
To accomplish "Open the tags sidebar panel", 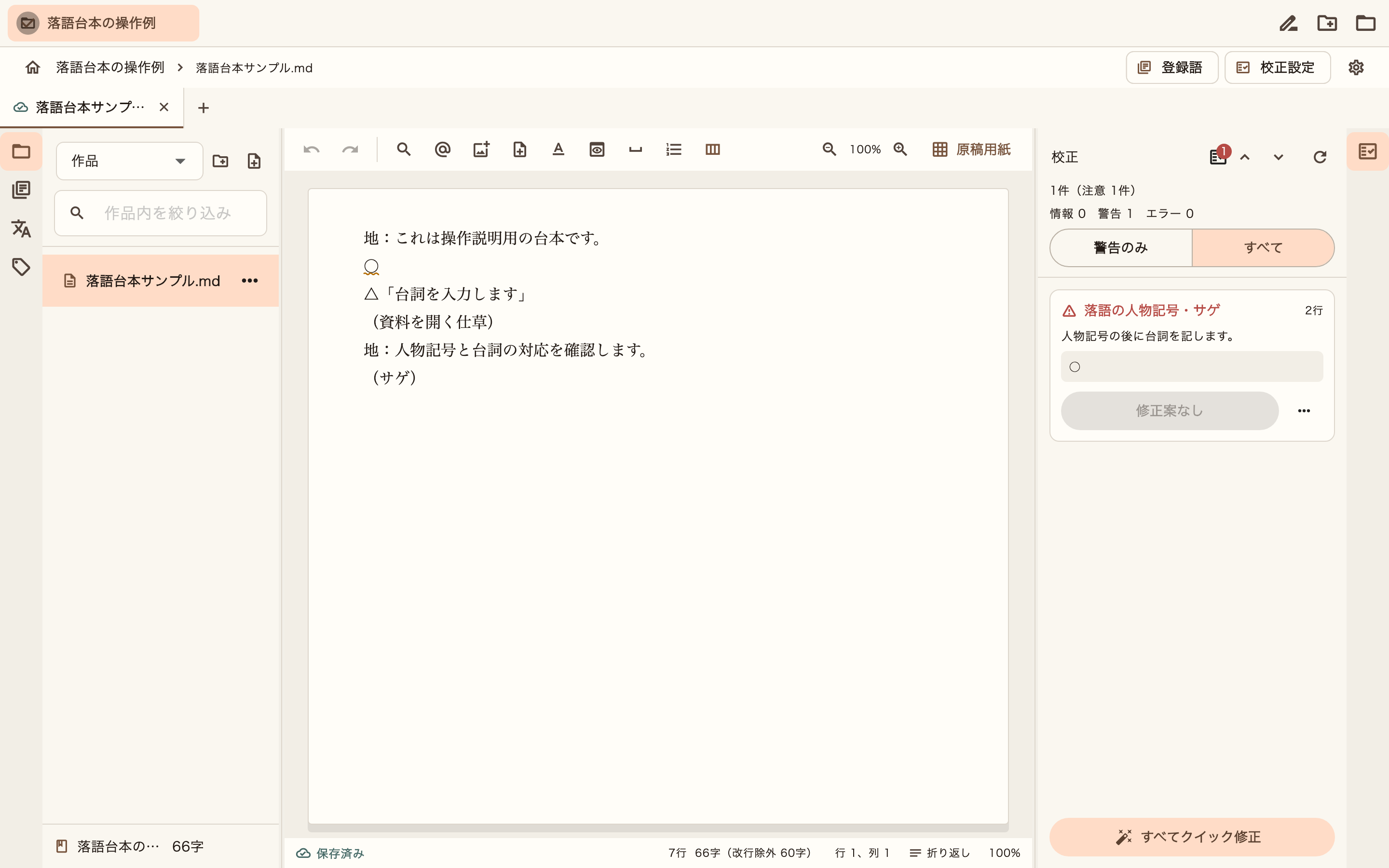I will coord(21,267).
